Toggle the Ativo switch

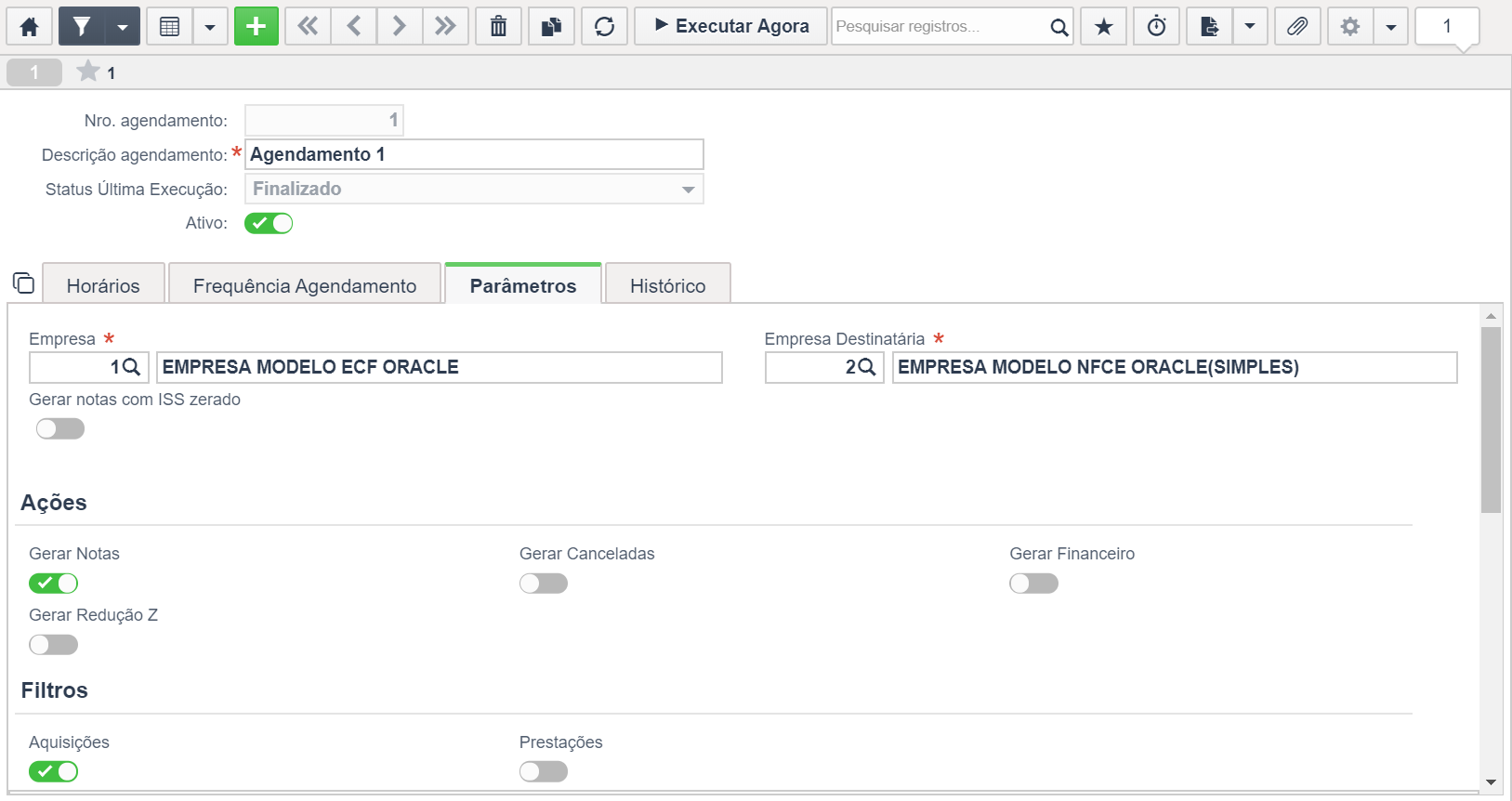[x=269, y=223]
